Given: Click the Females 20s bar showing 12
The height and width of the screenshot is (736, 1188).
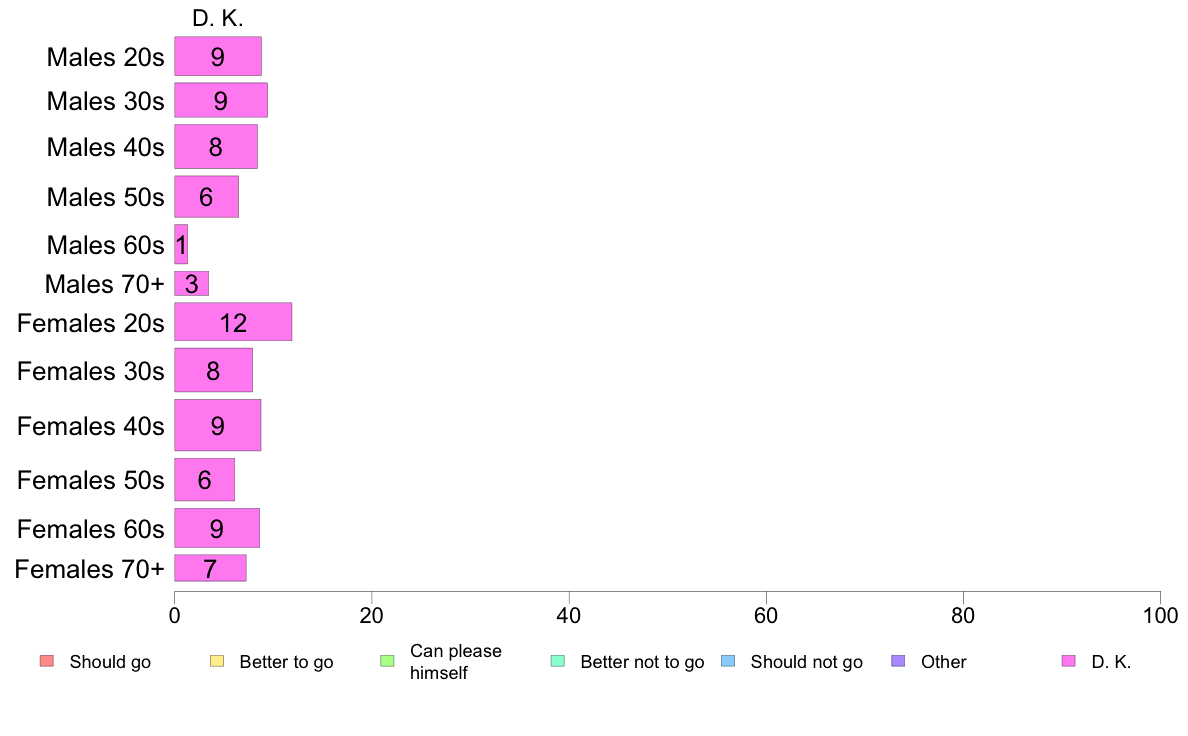Looking at the screenshot, I should point(233,321).
